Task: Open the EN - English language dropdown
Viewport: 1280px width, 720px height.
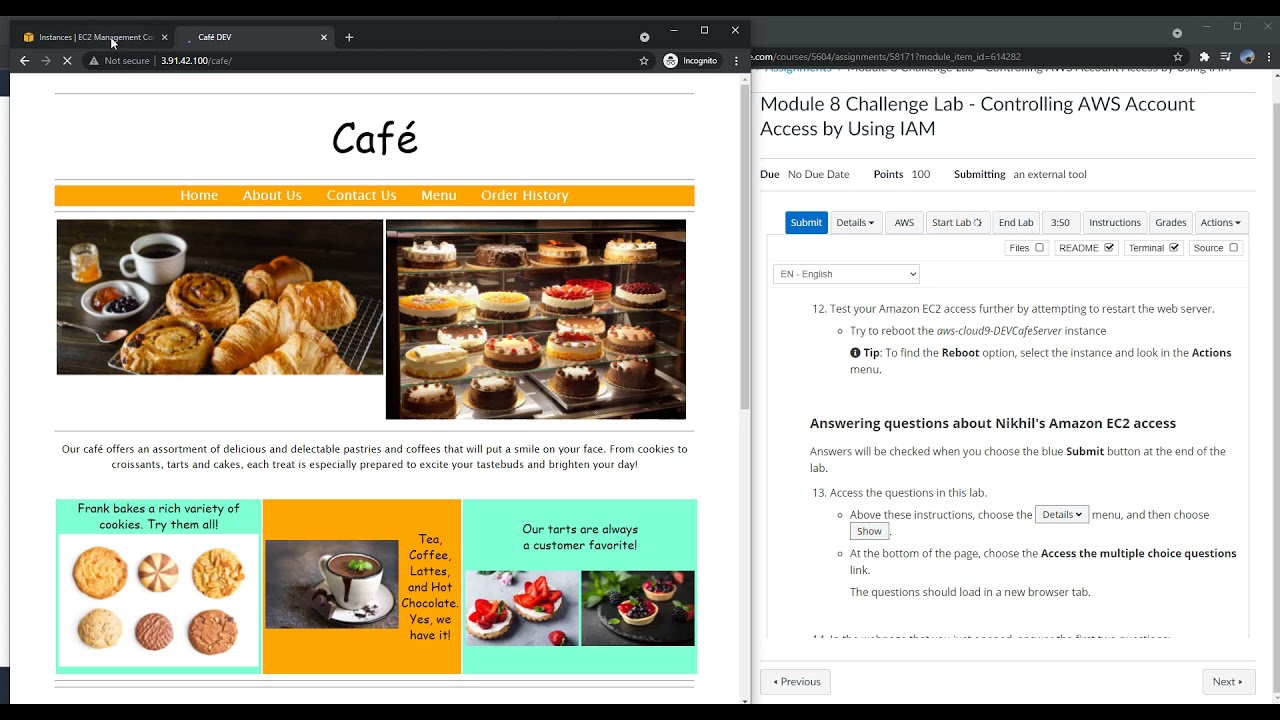Action: (x=846, y=274)
